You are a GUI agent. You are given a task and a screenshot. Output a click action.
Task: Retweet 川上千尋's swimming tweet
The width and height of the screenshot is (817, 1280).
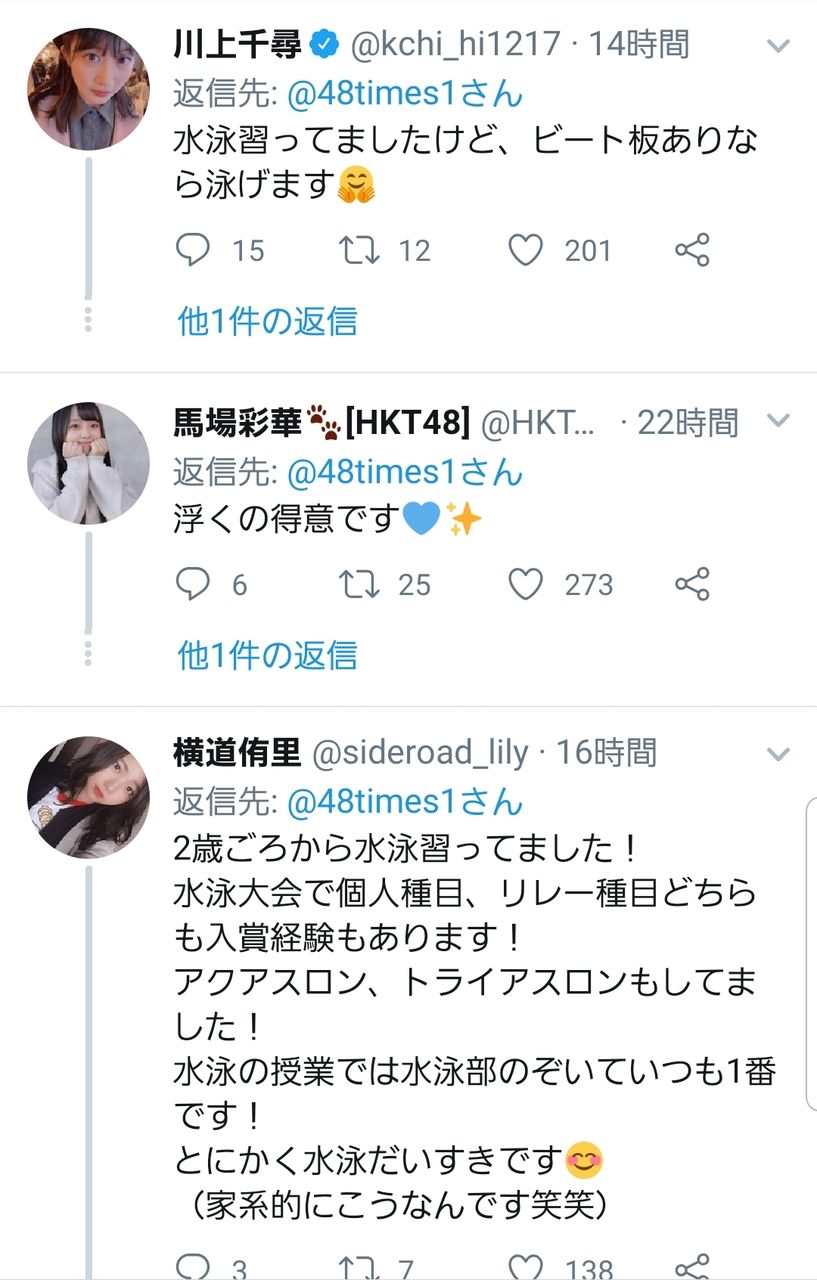coord(358,250)
